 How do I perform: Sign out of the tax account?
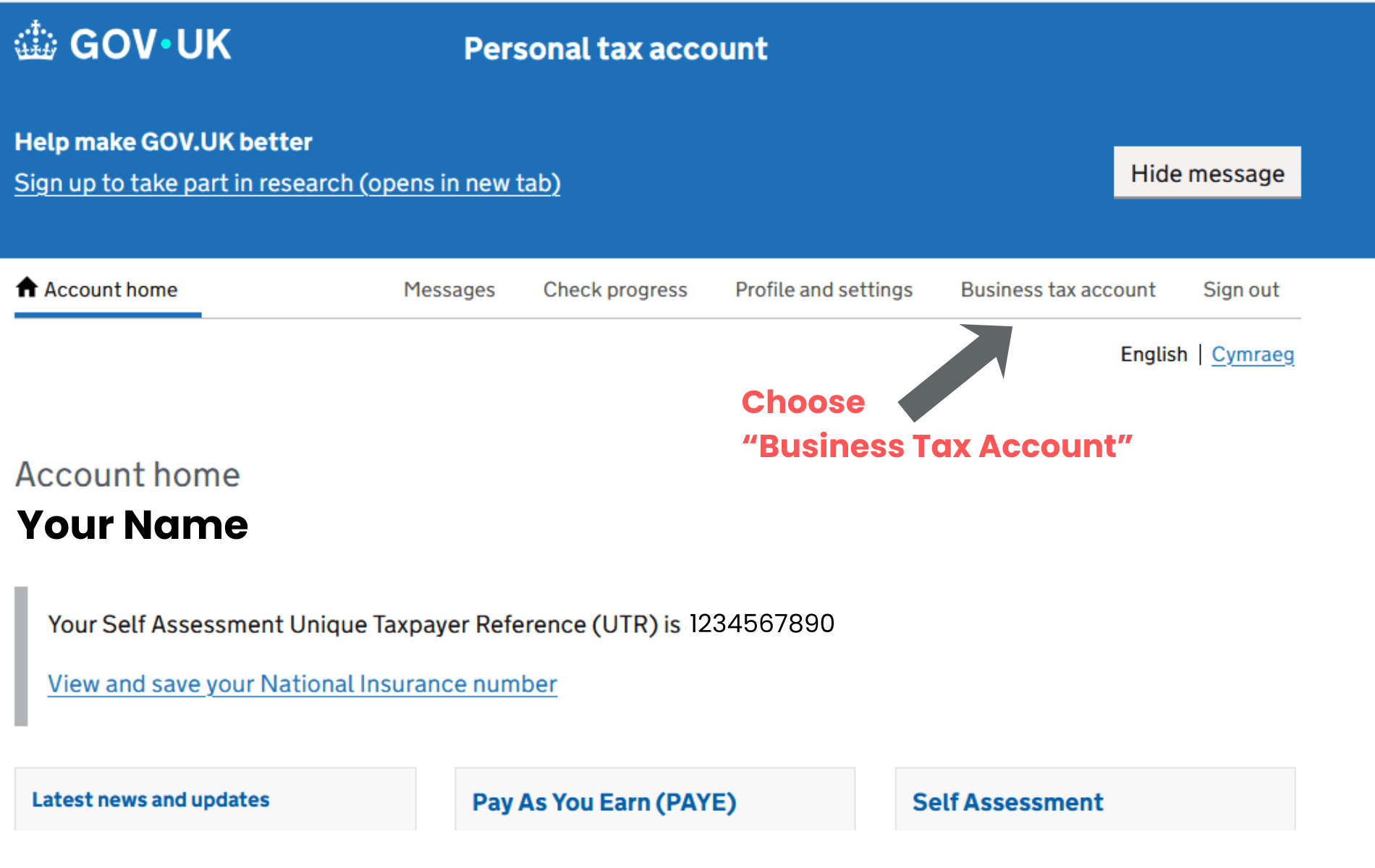pyautogui.click(x=1240, y=290)
